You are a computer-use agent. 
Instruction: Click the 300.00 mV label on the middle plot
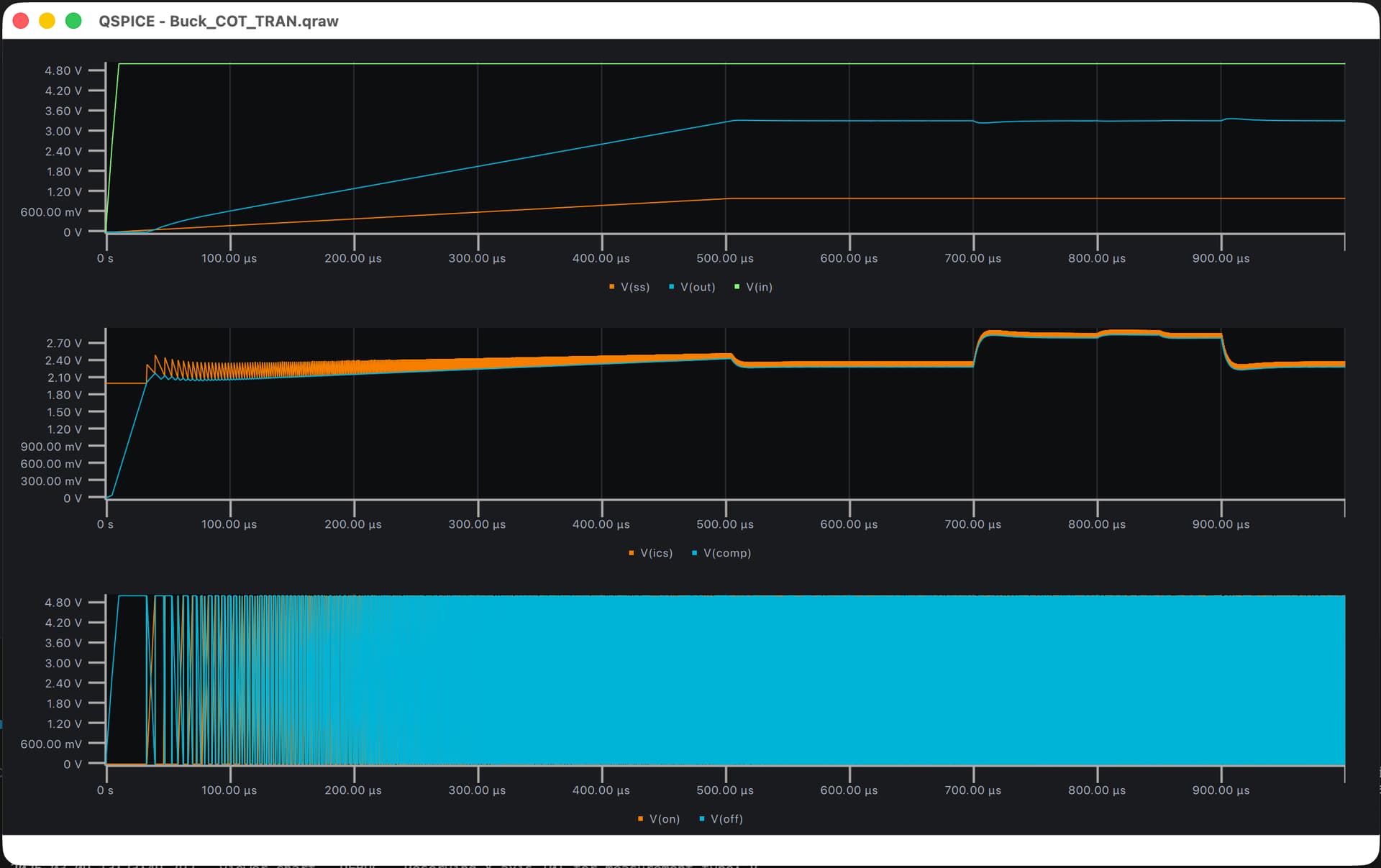pyautogui.click(x=51, y=481)
